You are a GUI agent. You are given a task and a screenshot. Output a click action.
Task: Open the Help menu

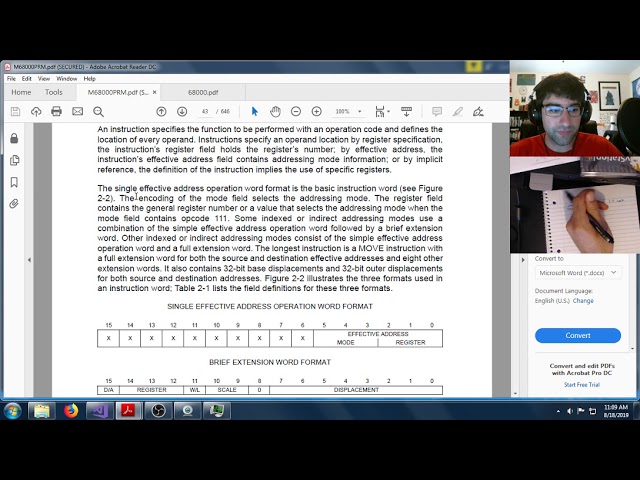pos(89,78)
